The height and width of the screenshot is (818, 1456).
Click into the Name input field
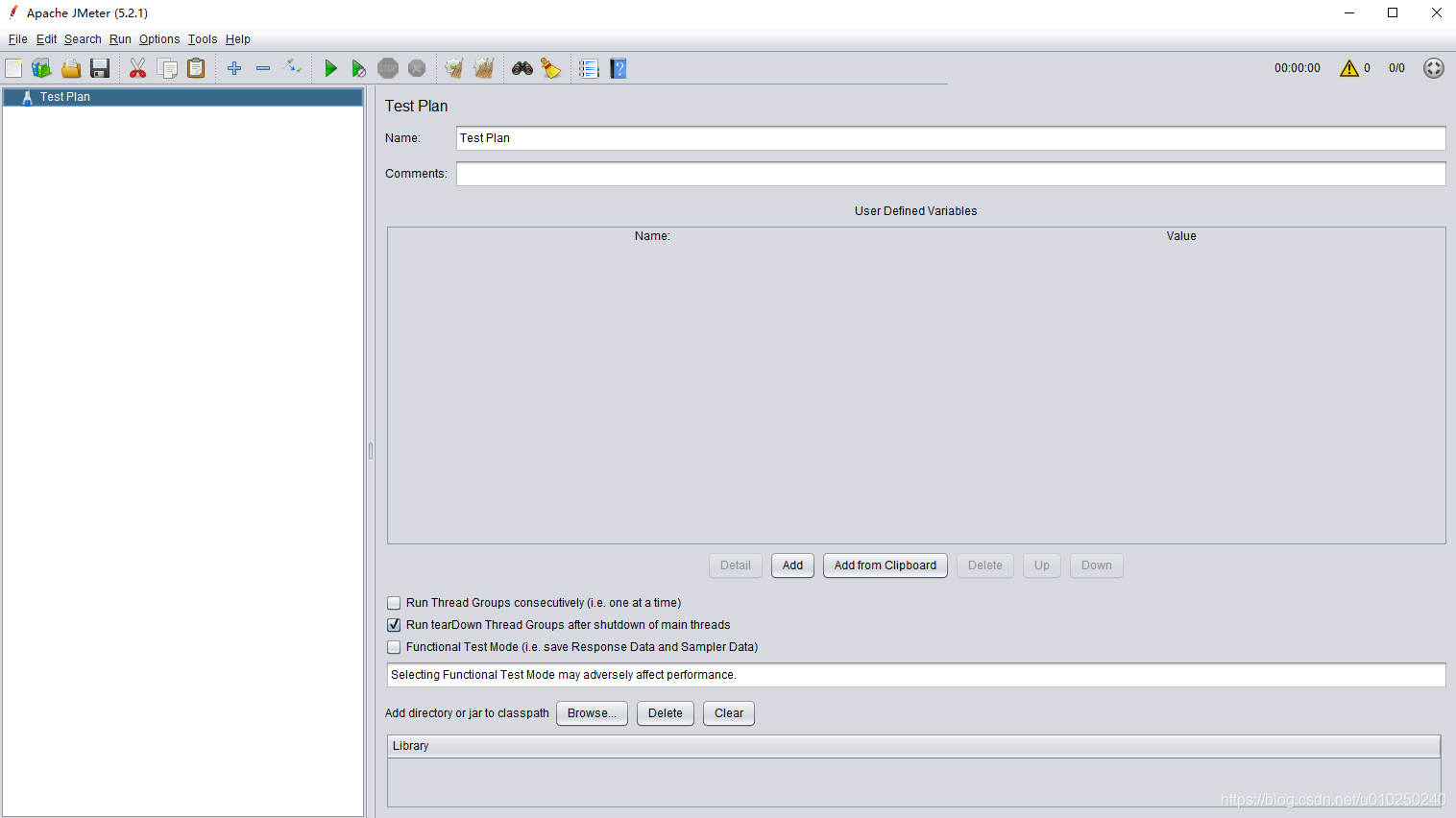click(951, 138)
